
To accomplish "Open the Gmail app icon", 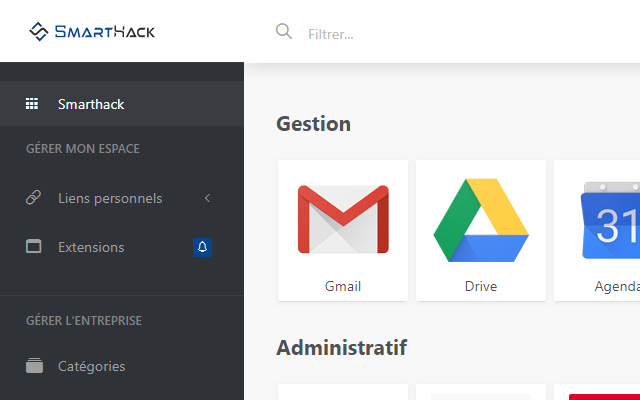I will [343, 219].
